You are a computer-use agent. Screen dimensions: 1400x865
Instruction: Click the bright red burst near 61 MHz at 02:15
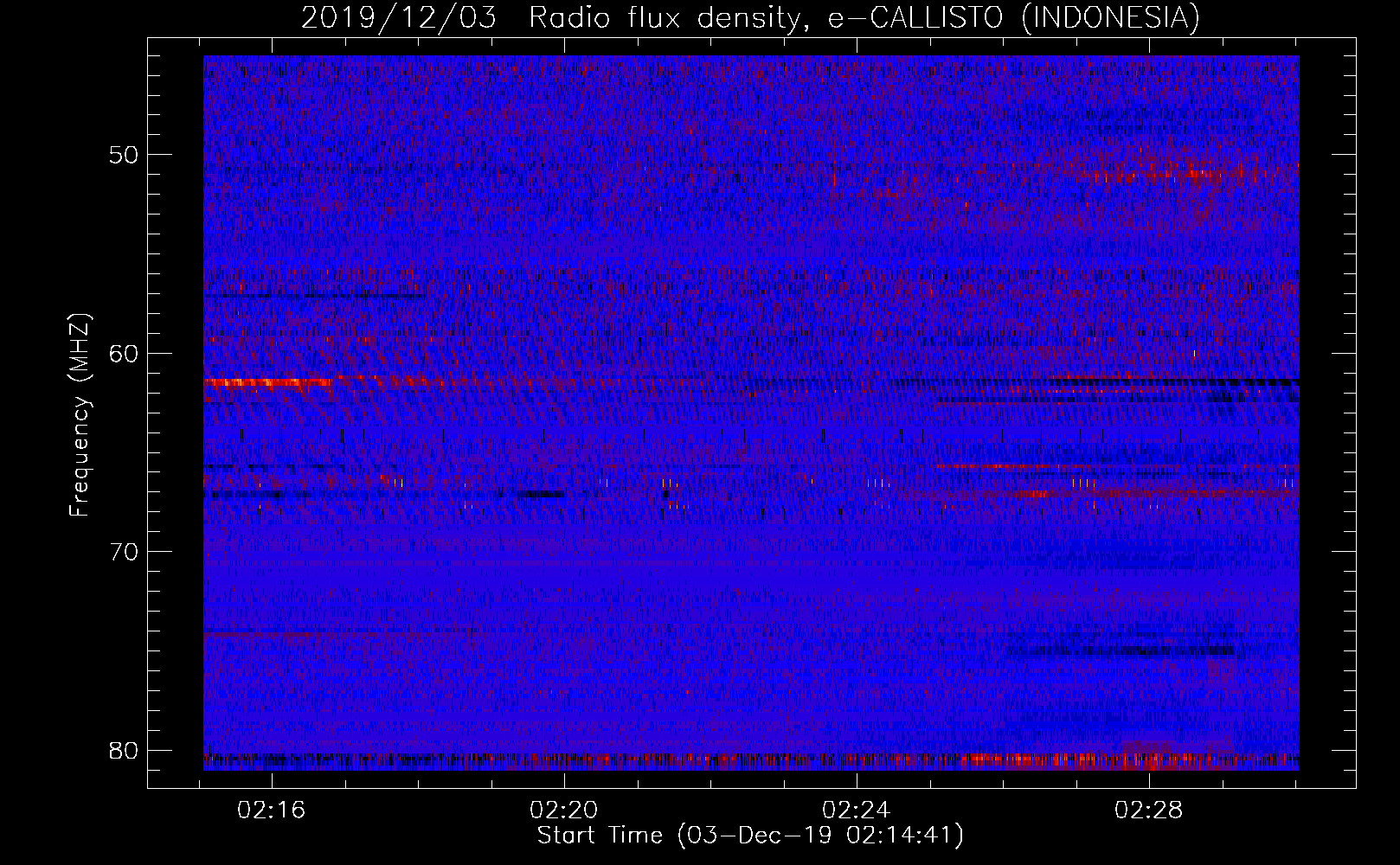coord(268,382)
